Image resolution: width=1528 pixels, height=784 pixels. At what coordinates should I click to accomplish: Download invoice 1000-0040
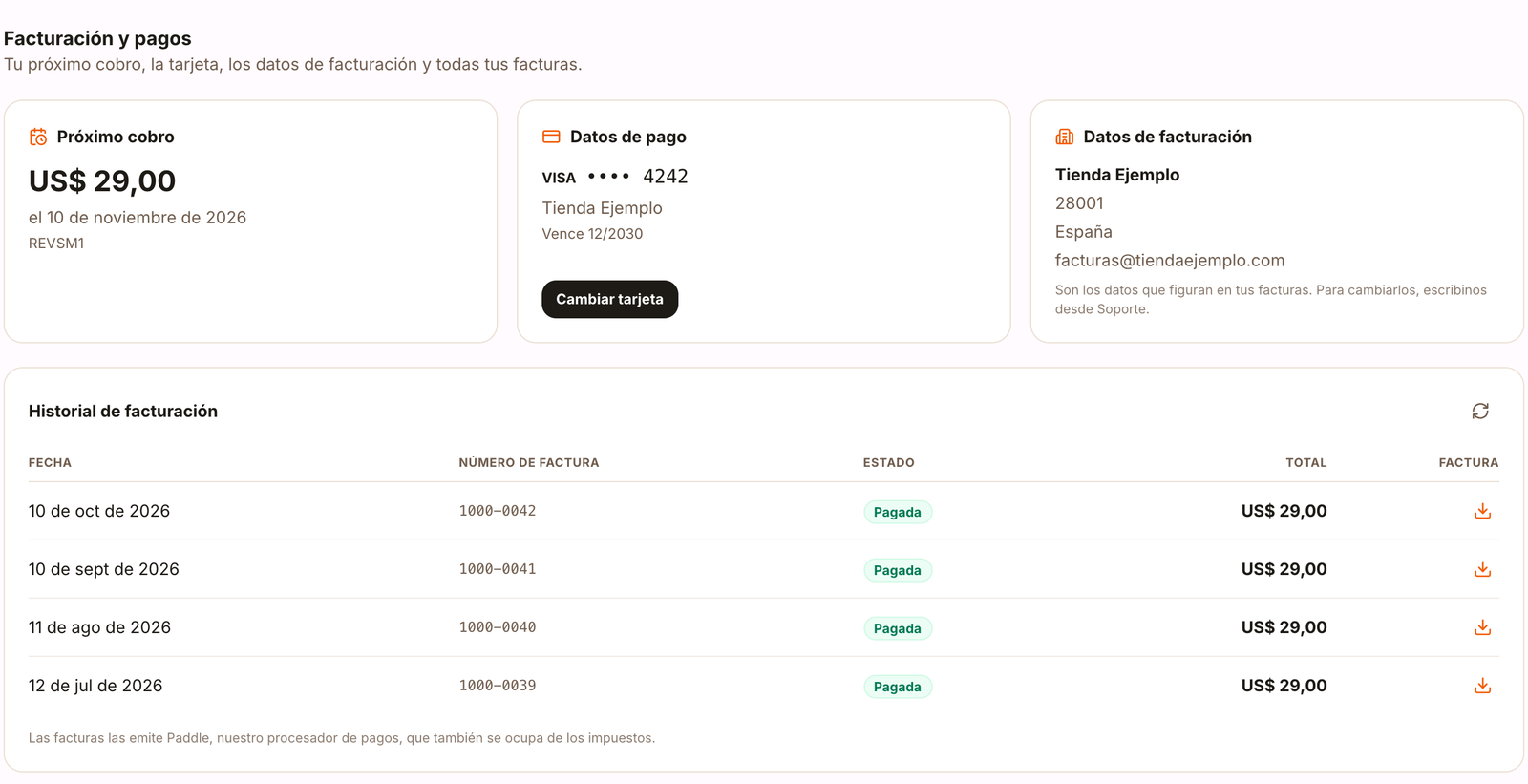[x=1482, y=627]
